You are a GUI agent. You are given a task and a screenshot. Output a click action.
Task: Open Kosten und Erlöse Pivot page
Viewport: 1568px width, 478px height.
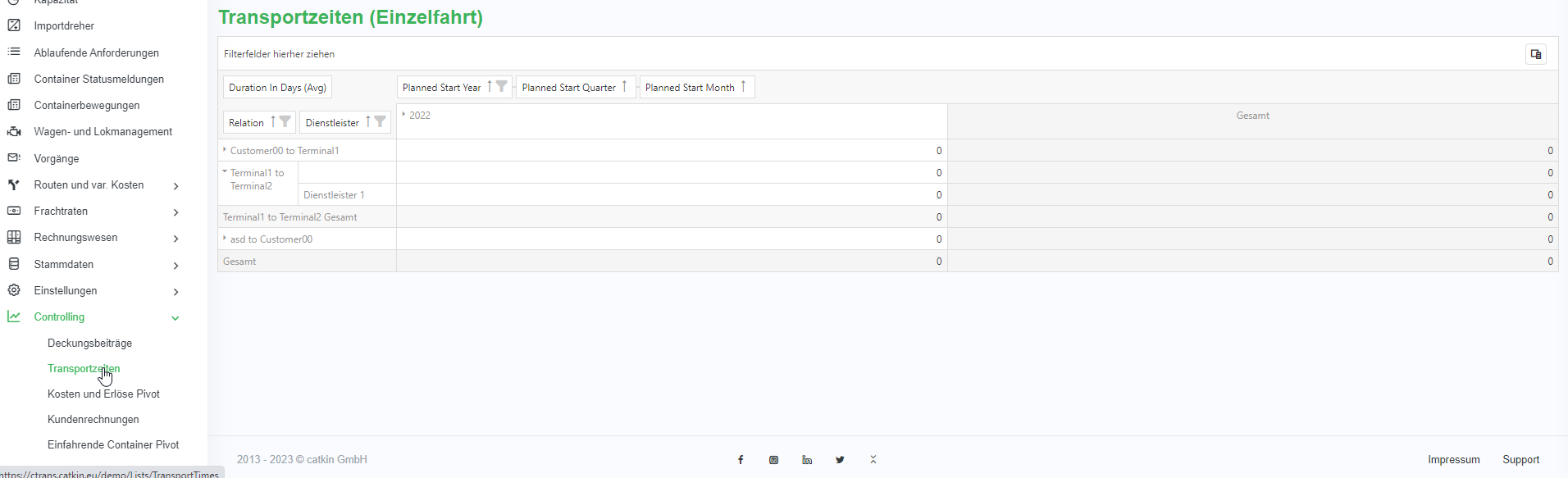[x=103, y=394]
